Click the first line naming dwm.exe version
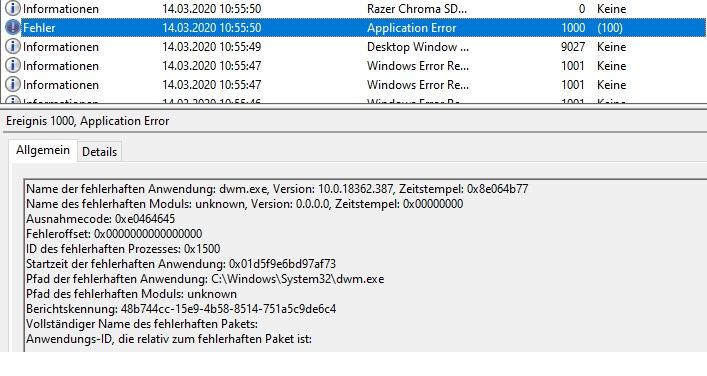Viewport: 707px width, 376px height. tap(277, 188)
